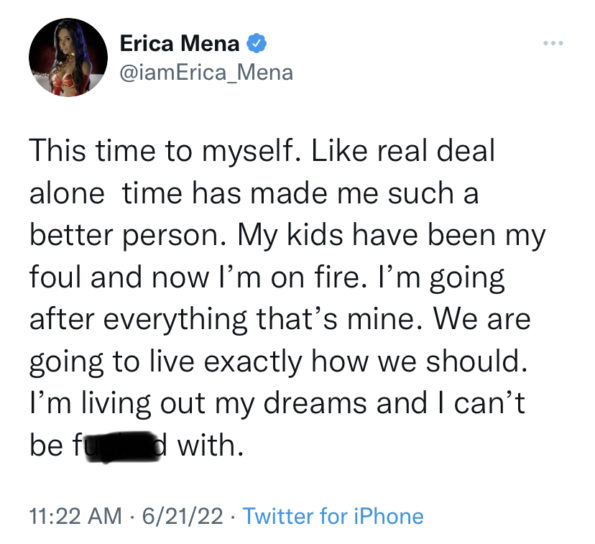Click the word "should." in the tweet
Viewport: 595px width, 544px height.
click(477, 361)
